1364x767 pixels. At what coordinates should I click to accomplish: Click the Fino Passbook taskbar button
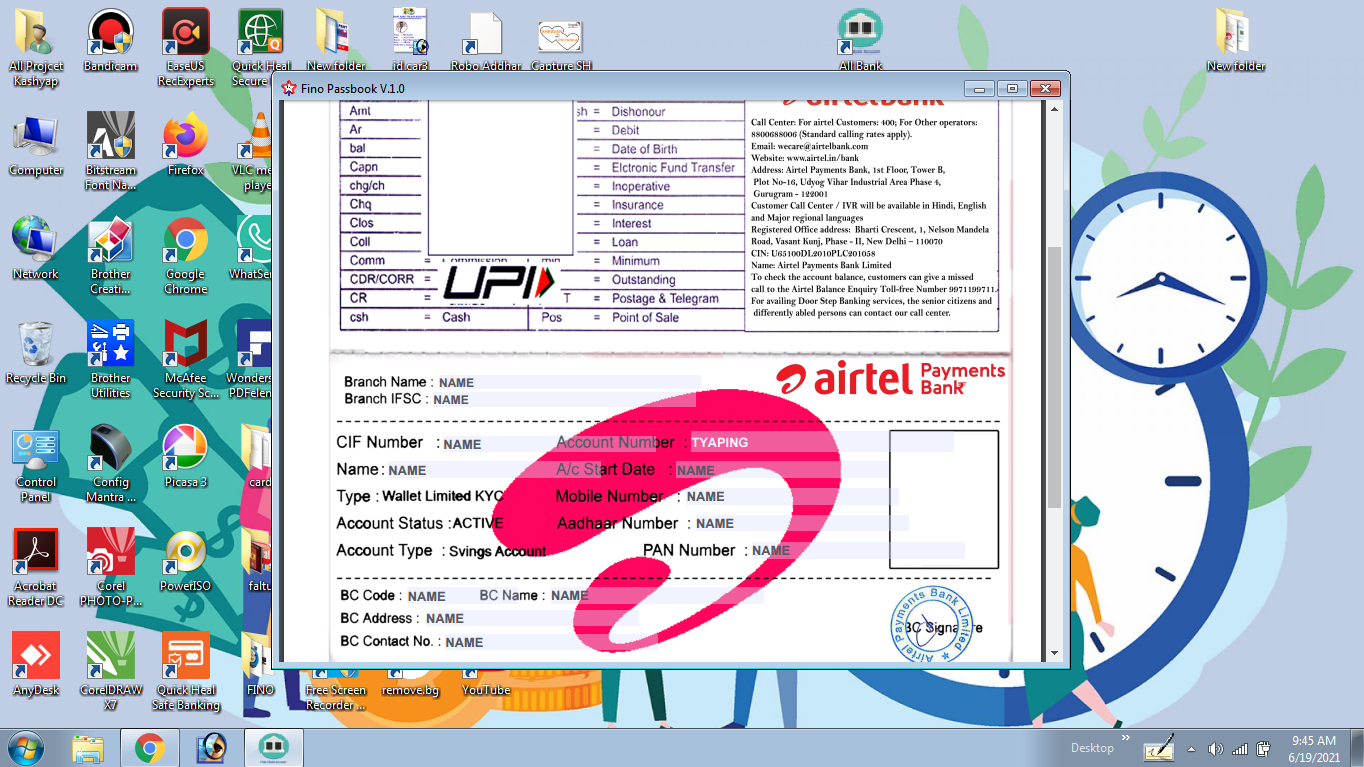[274, 748]
